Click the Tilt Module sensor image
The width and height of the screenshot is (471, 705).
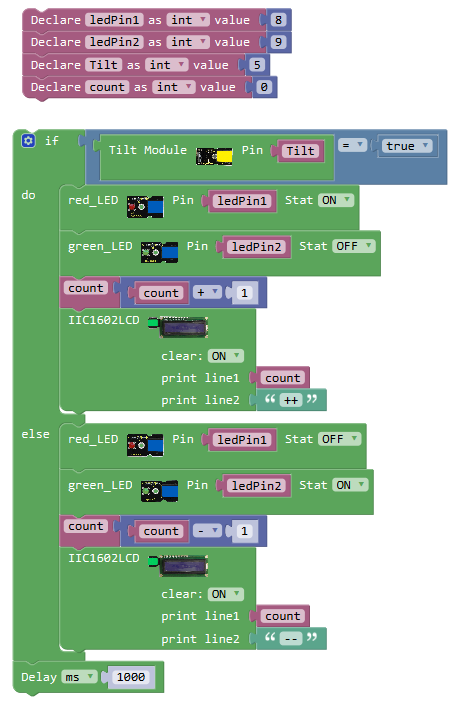(214, 156)
